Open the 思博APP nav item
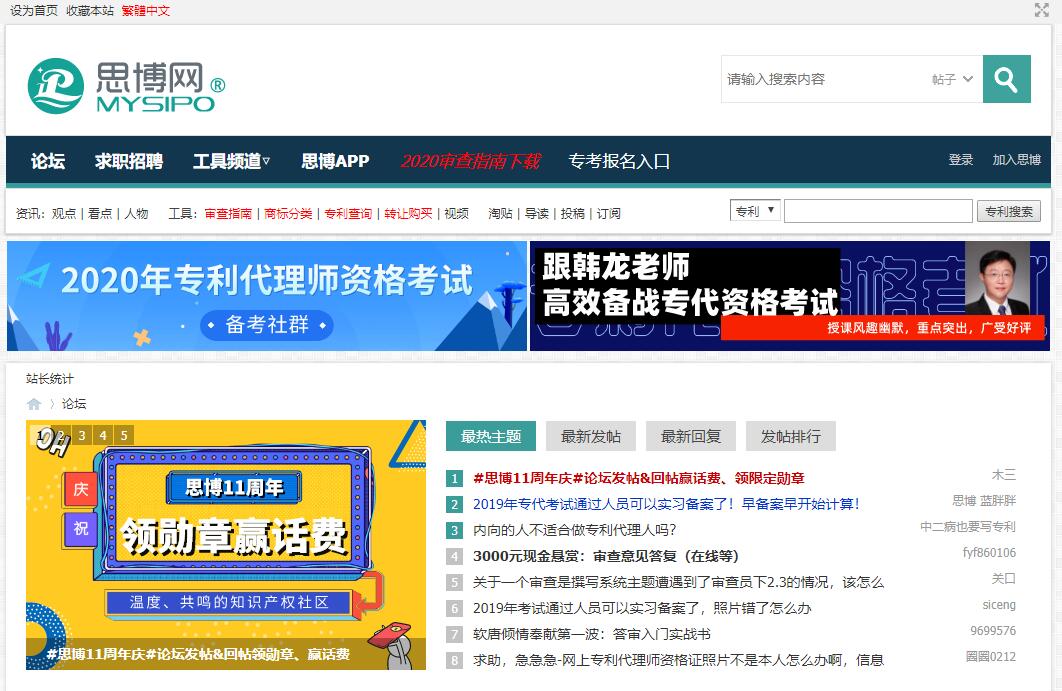1062x691 pixels. (x=335, y=161)
